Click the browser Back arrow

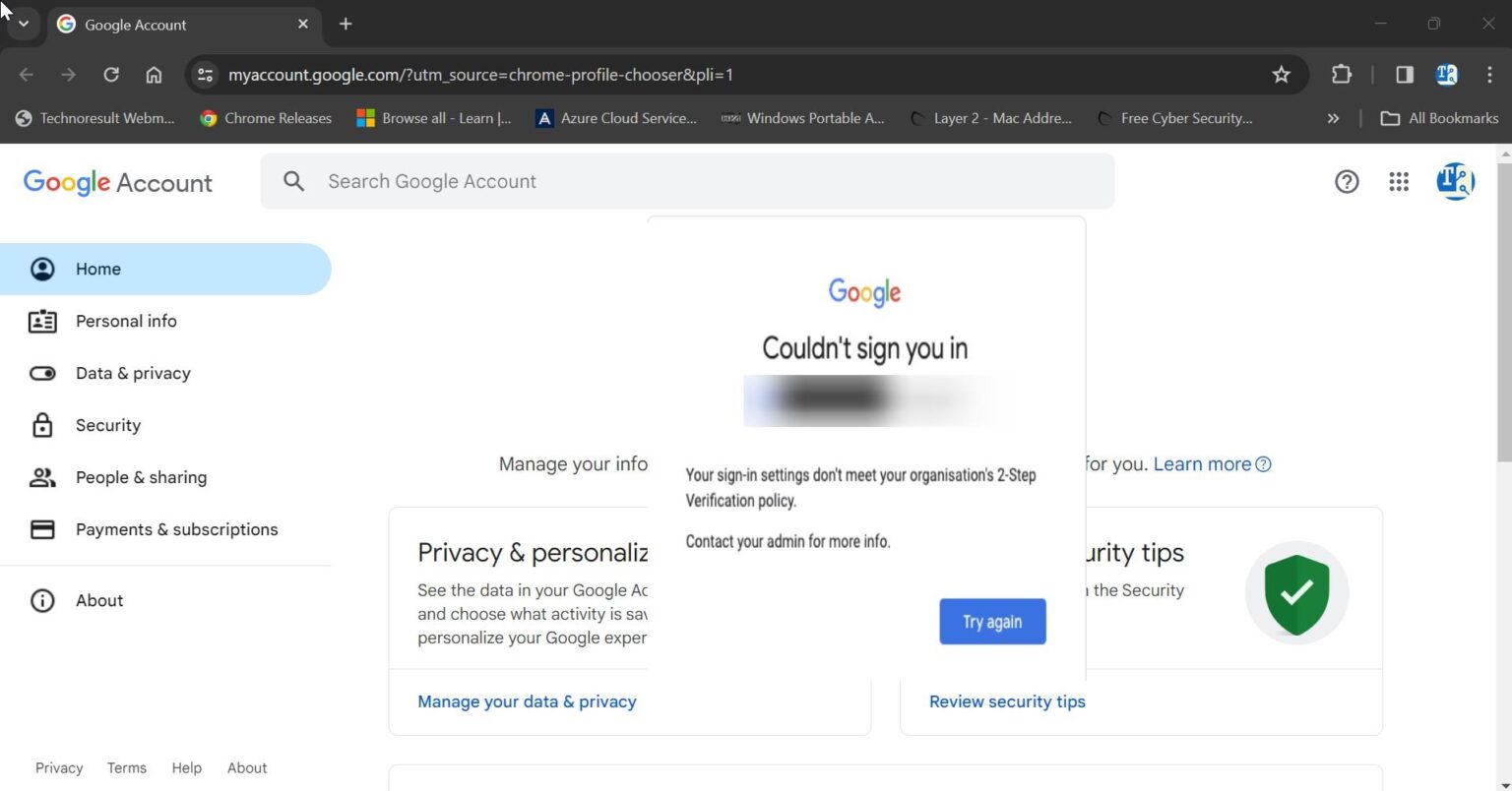coord(26,75)
